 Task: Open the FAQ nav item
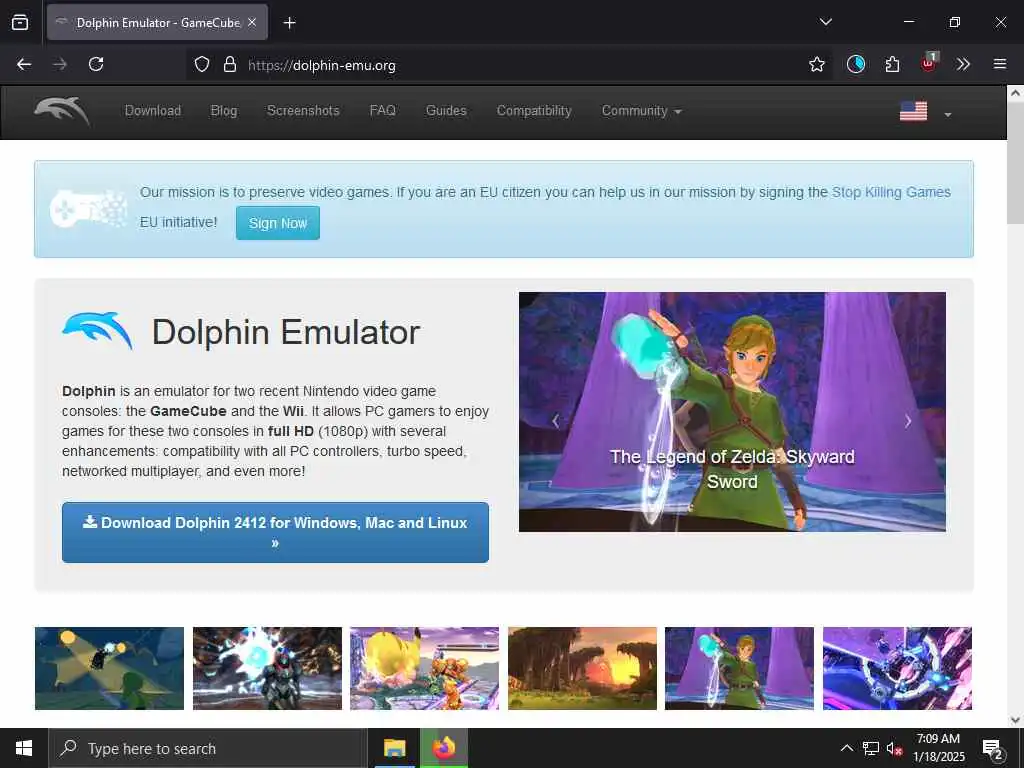point(382,111)
